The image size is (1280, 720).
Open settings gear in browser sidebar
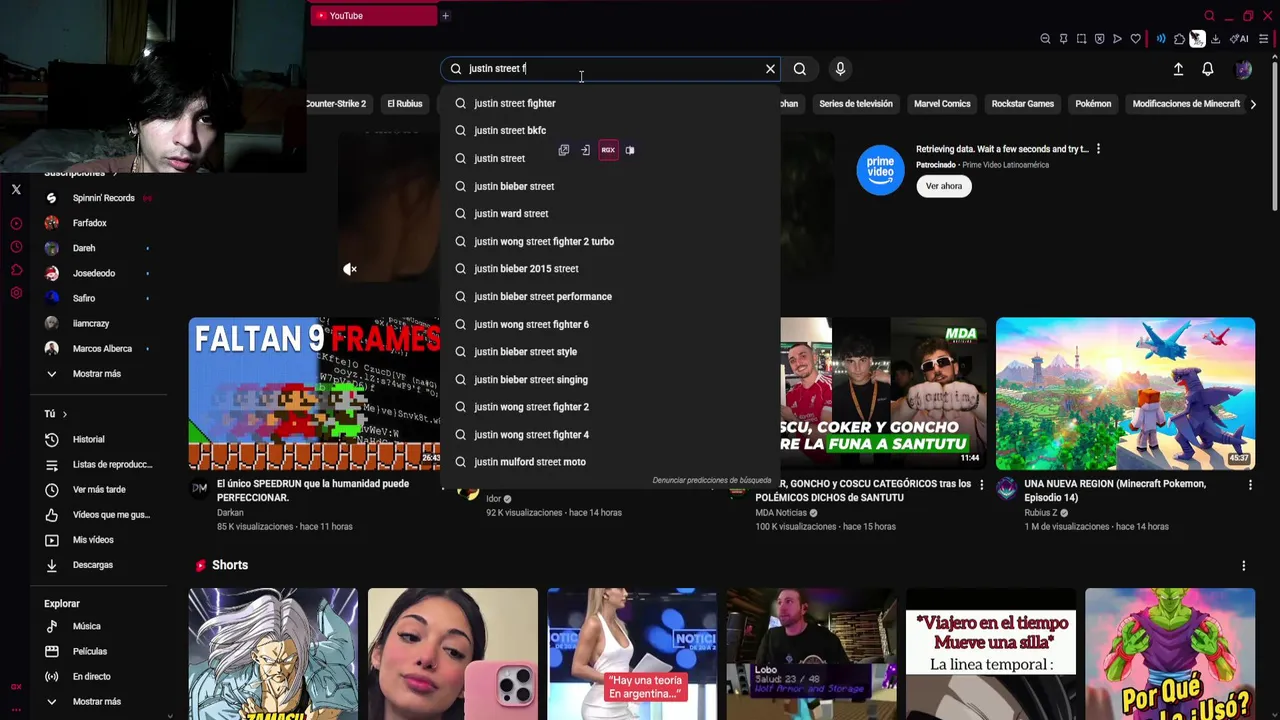click(16, 293)
